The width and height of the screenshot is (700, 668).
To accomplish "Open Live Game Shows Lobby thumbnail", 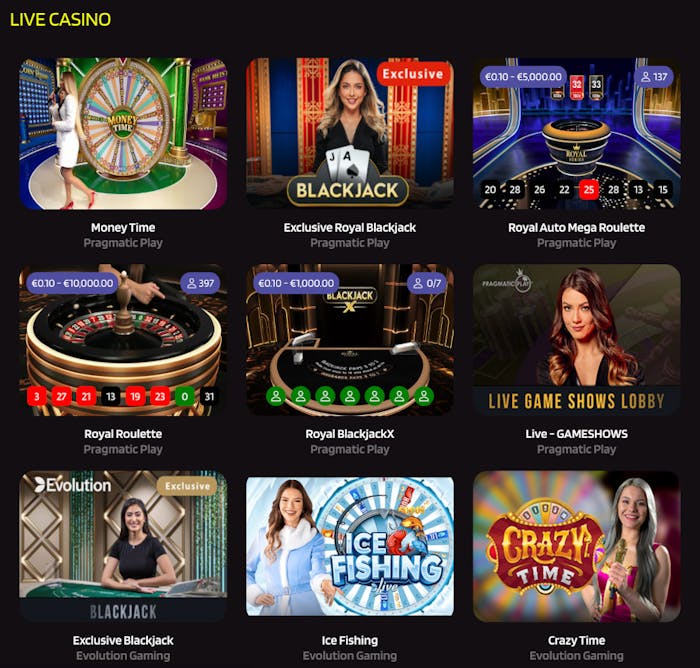I will click(x=577, y=340).
